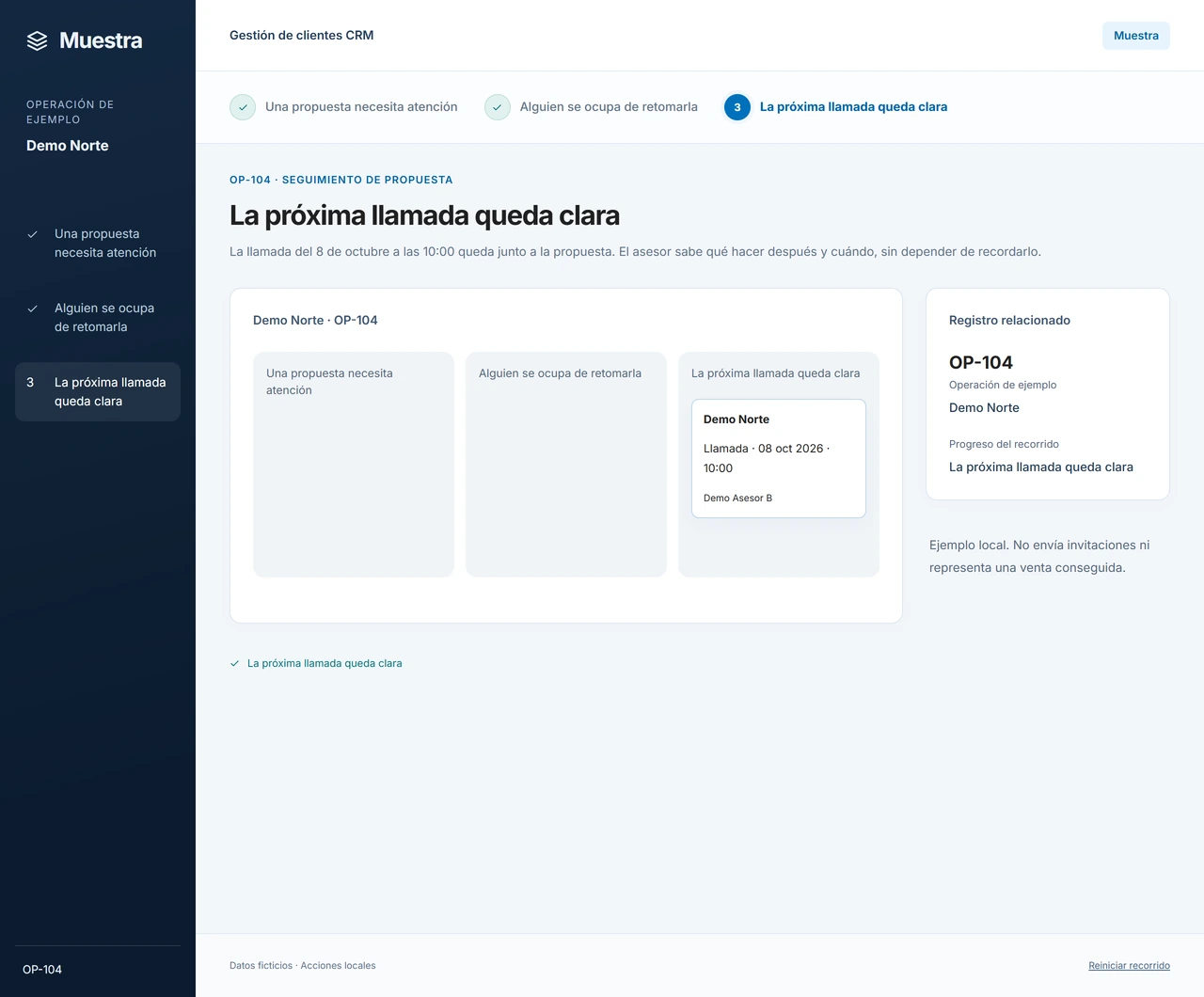The height and width of the screenshot is (997, 1204).
Task: Click the note starting 'Ejemplo local. No envía invitaciones'
Action: coord(1039,557)
